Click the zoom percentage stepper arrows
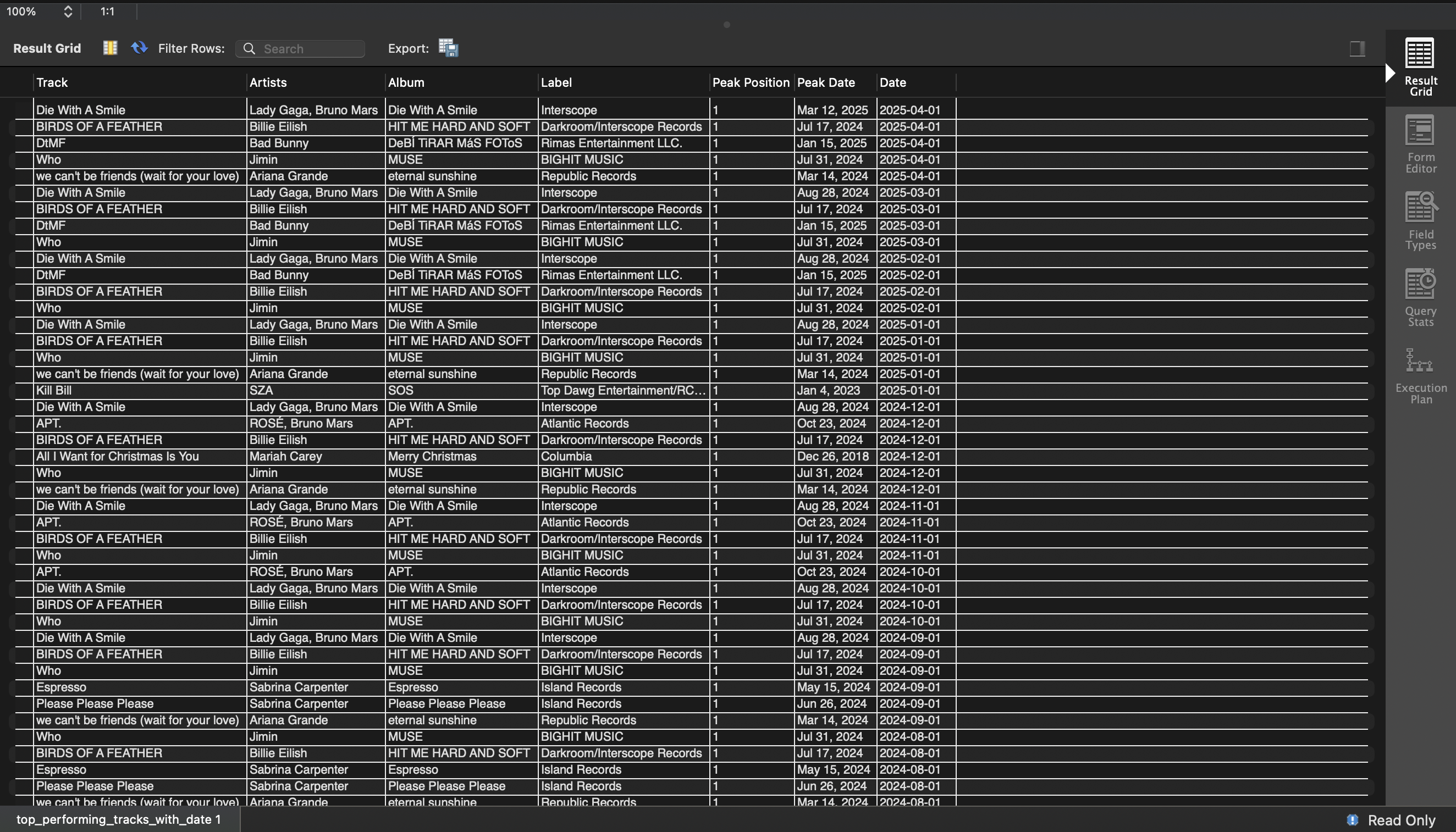1456x832 pixels. pyautogui.click(x=68, y=12)
